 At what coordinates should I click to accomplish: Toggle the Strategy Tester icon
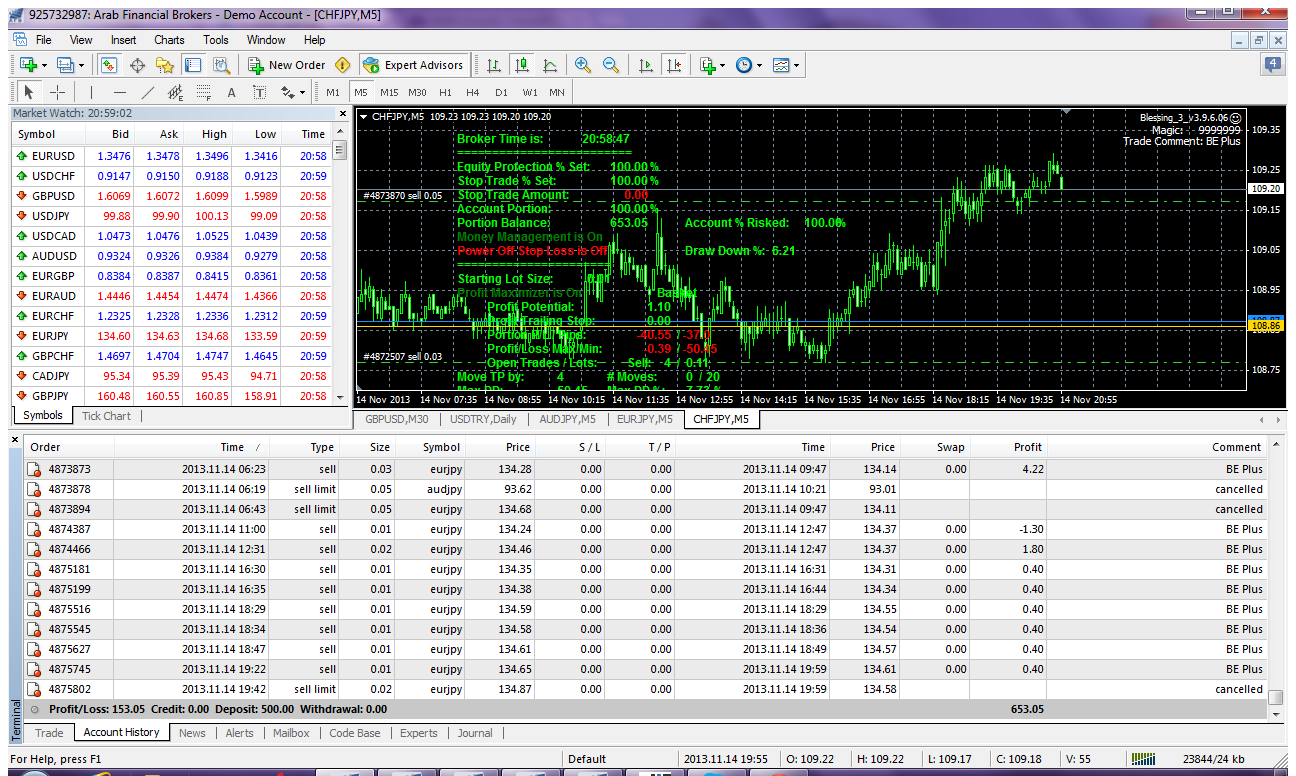[221, 65]
